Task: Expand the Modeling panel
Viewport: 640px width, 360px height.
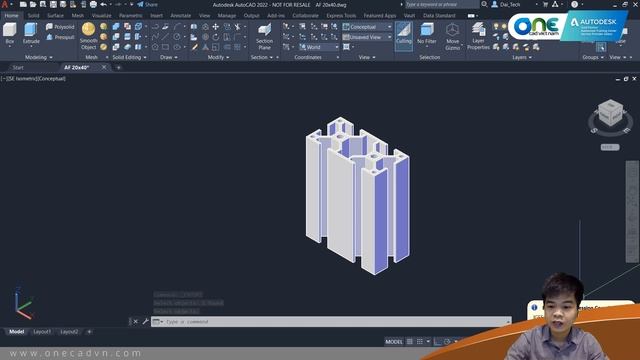Action: click(x=39, y=58)
